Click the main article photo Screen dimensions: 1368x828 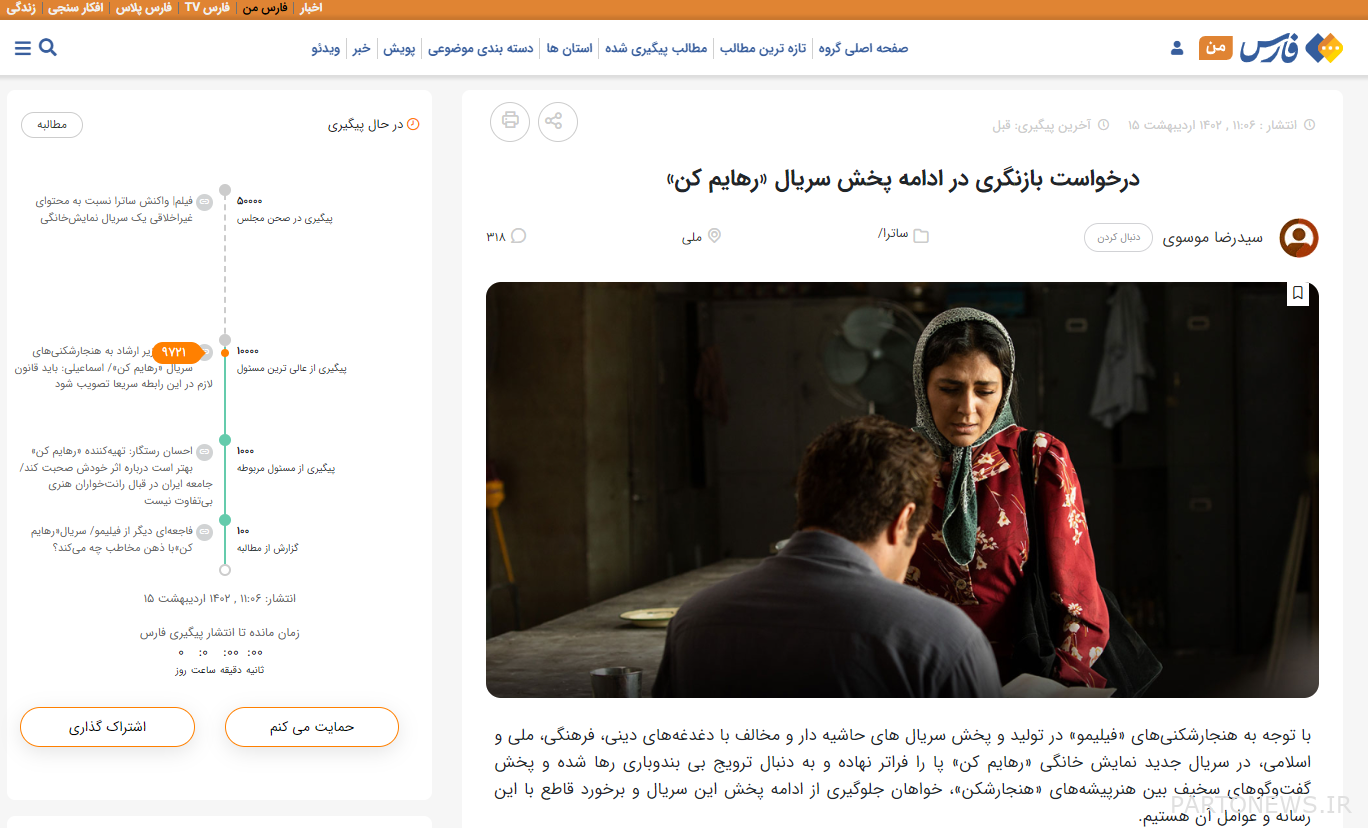pos(901,490)
